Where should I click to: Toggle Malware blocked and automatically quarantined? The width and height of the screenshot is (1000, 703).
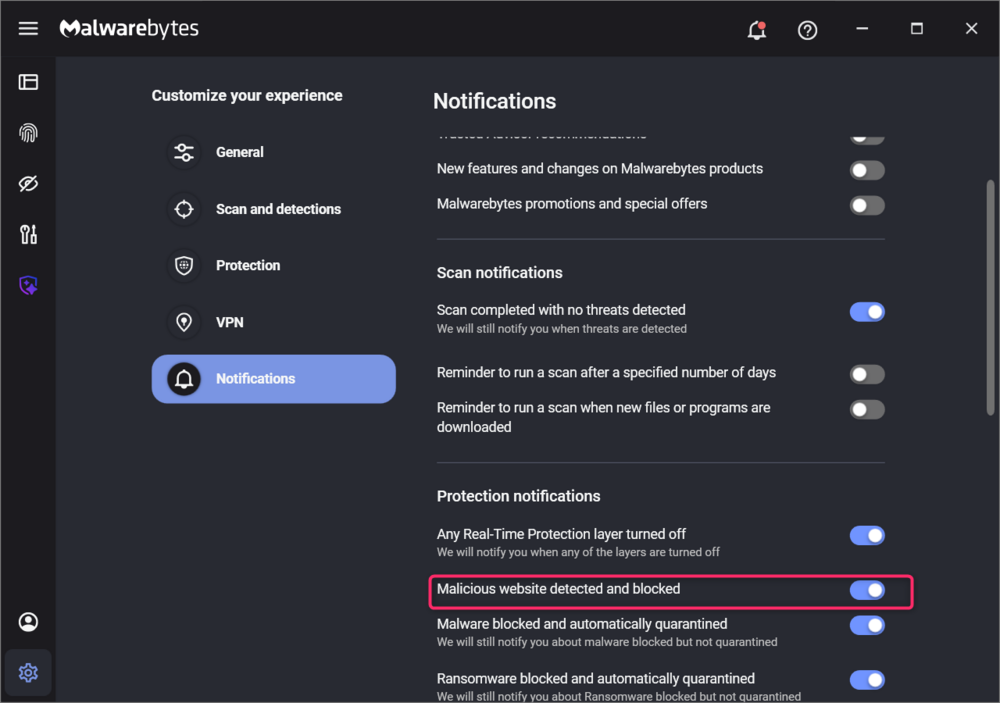(867, 625)
